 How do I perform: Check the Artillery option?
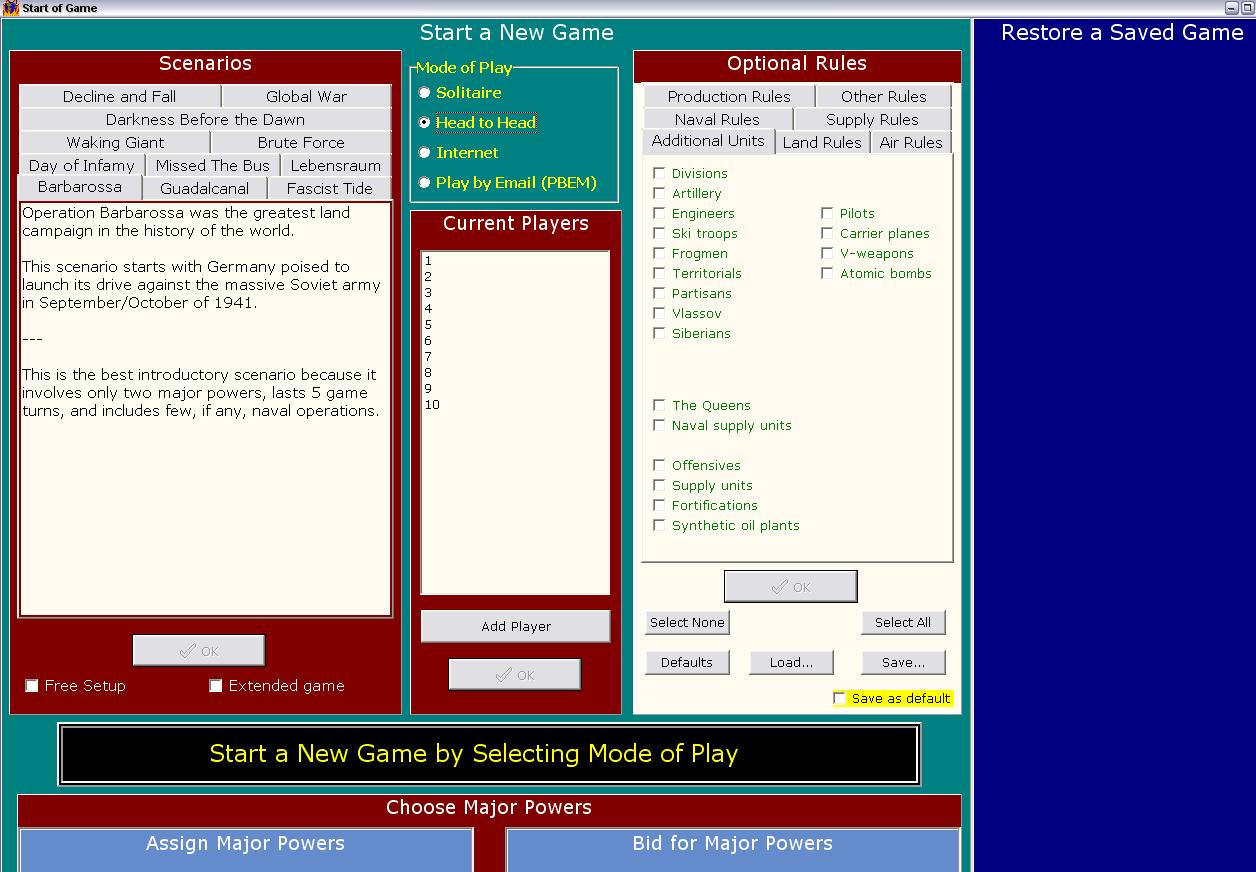point(659,193)
